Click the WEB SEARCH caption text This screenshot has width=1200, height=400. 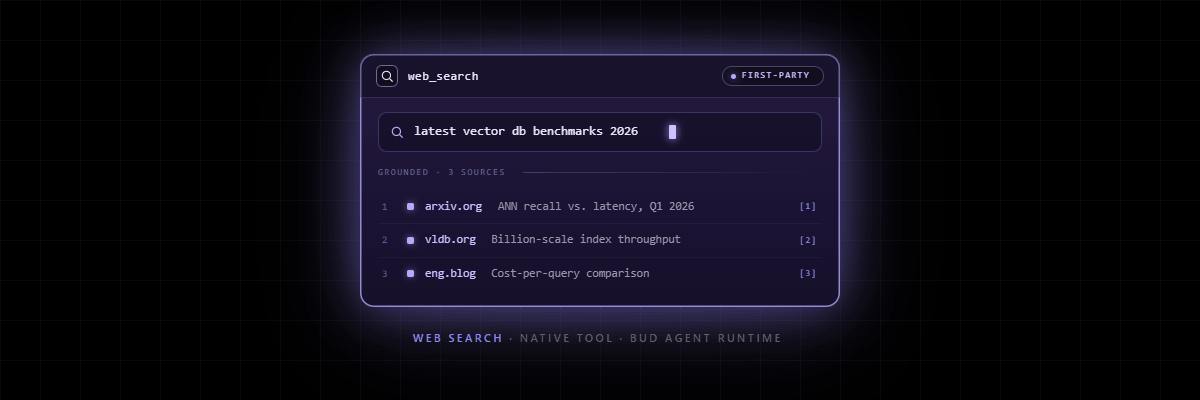[458, 338]
